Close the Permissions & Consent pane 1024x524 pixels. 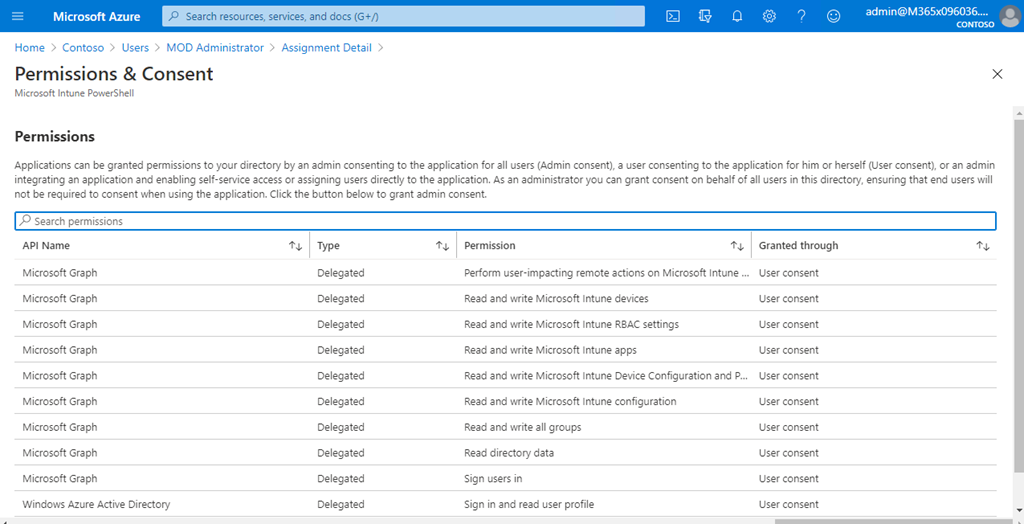996,74
